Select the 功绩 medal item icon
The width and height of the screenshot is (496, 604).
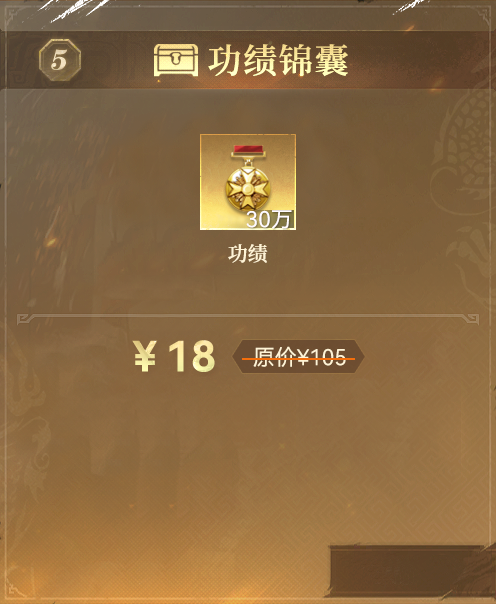[x=248, y=182]
